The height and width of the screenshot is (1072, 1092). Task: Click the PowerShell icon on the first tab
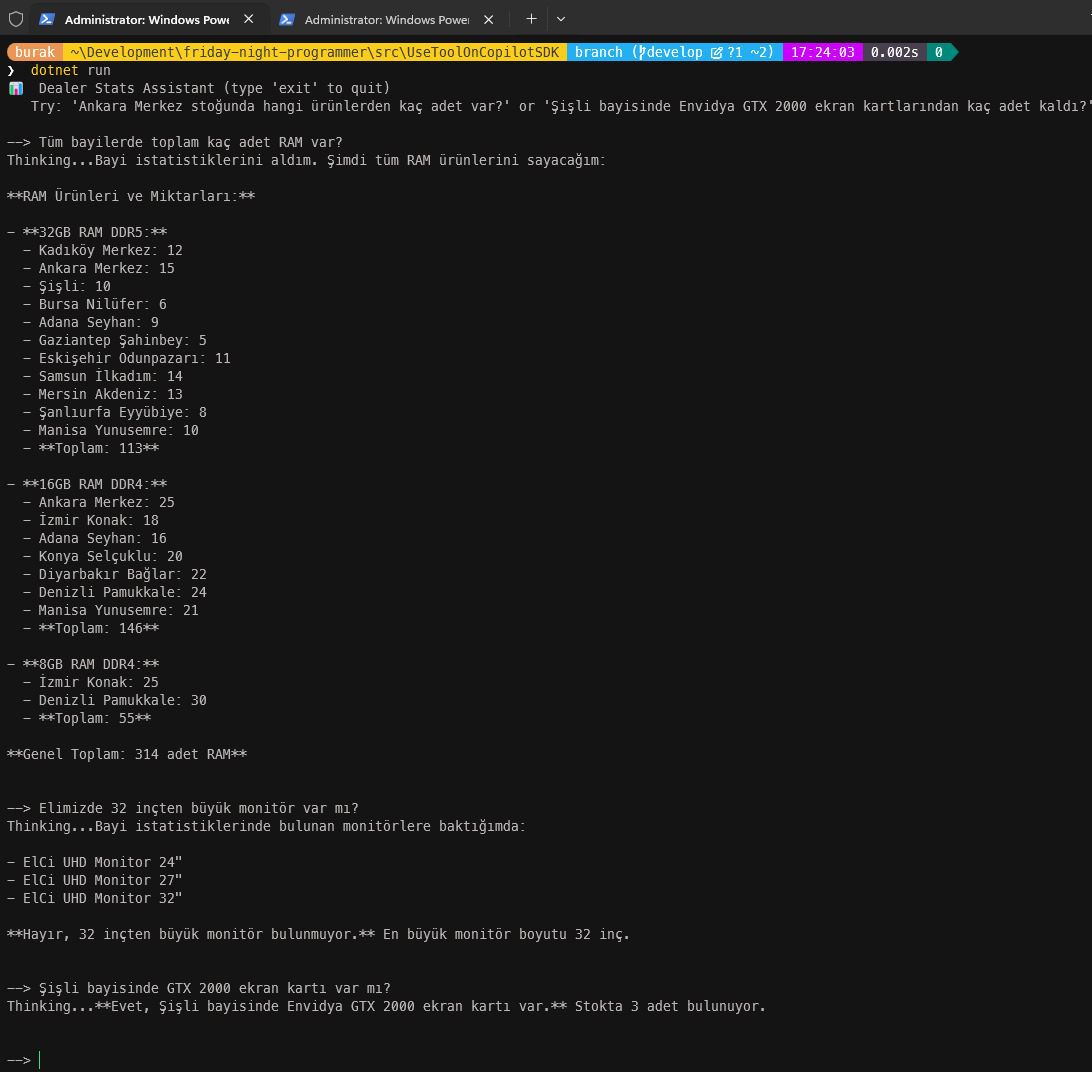point(47,19)
